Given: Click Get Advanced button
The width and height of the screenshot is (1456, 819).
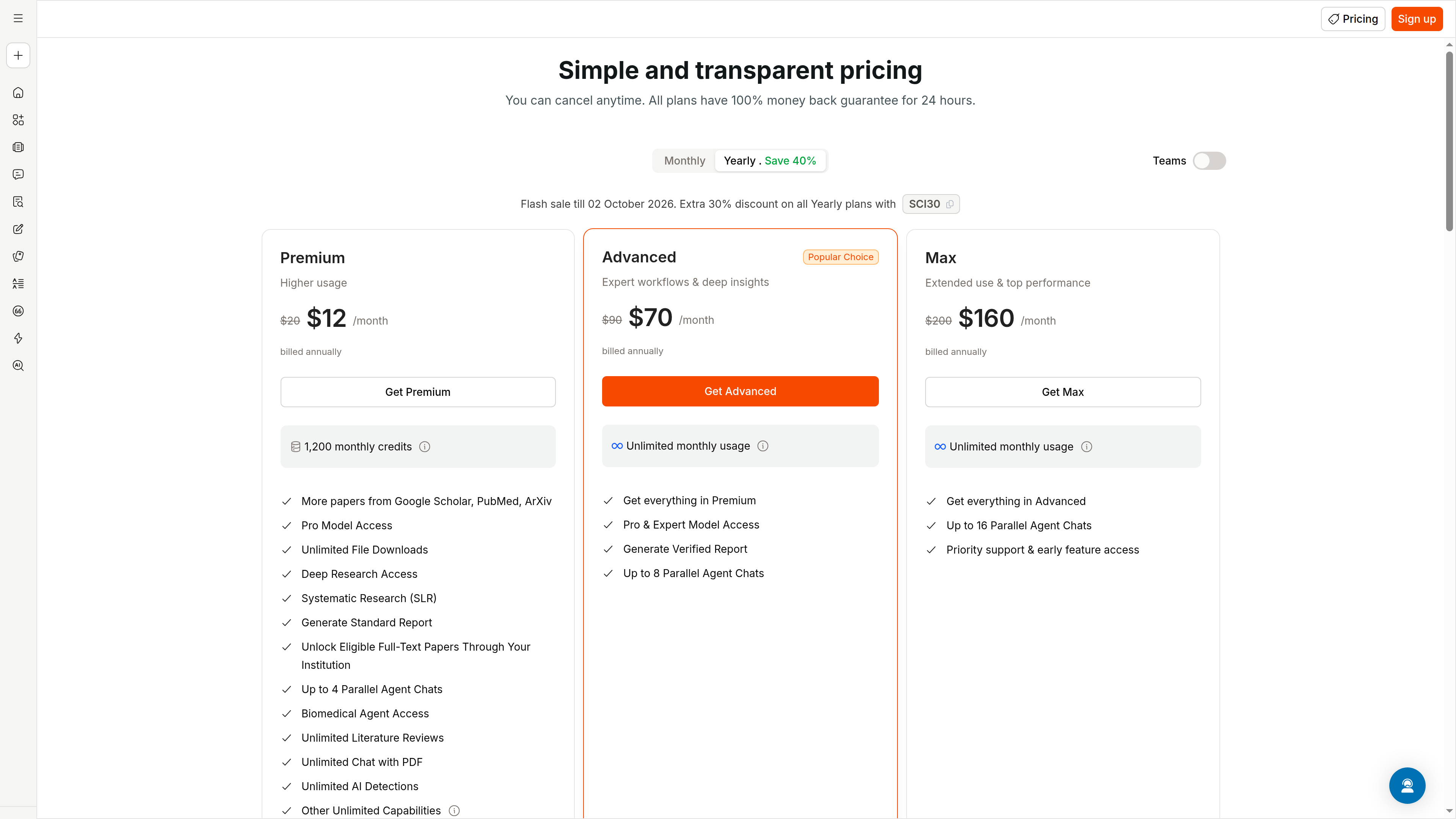Looking at the screenshot, I should pos(740,391).
